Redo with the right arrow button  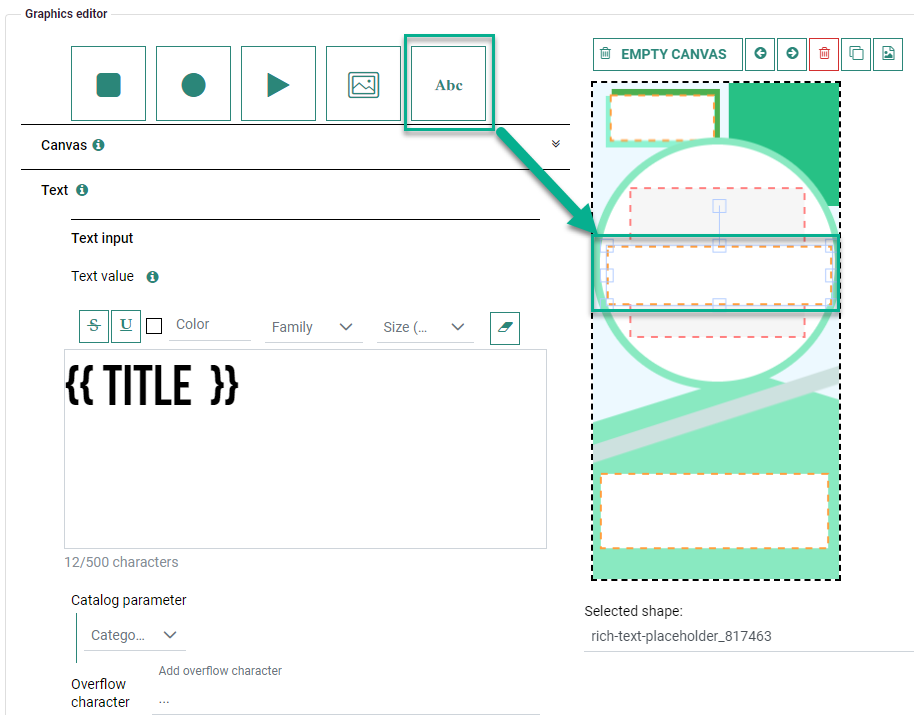792,54
